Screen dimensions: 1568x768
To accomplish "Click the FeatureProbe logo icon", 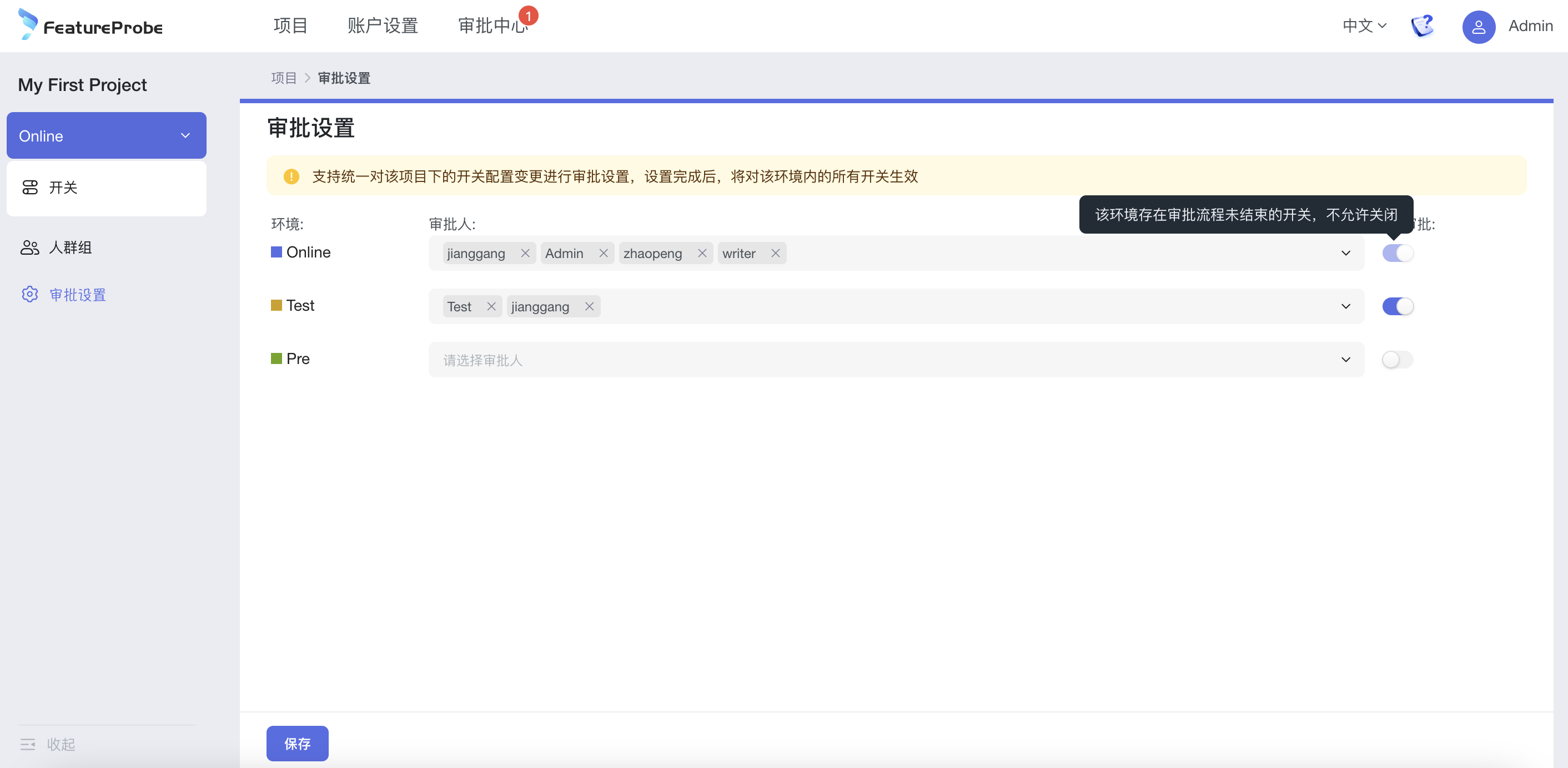I will point(28,24).
